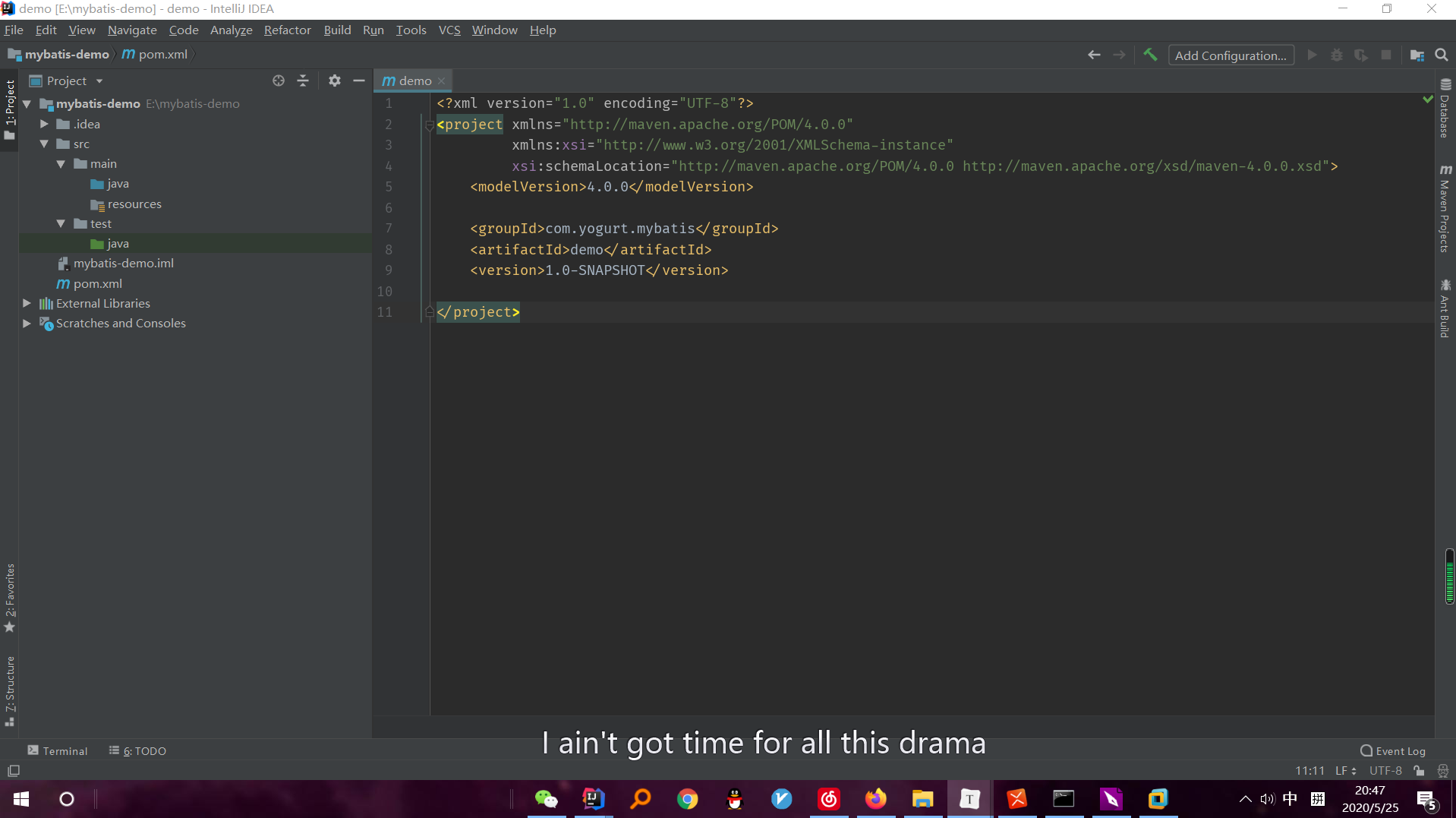
Task: Click the Run play icon
Action: [x=1312, y=55]
